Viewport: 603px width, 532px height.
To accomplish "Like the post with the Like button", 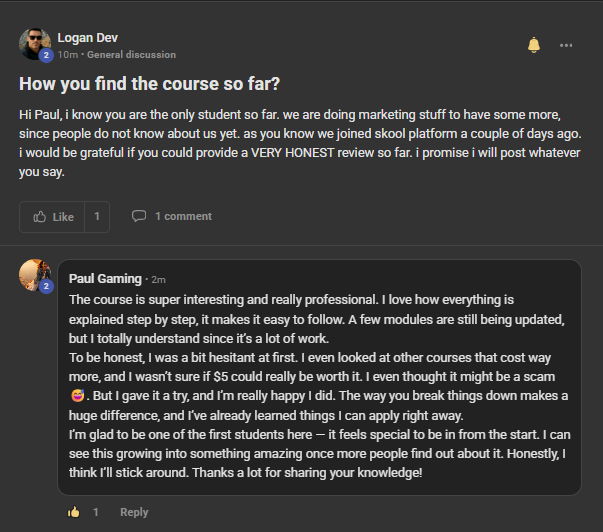I will pos(52,217).
